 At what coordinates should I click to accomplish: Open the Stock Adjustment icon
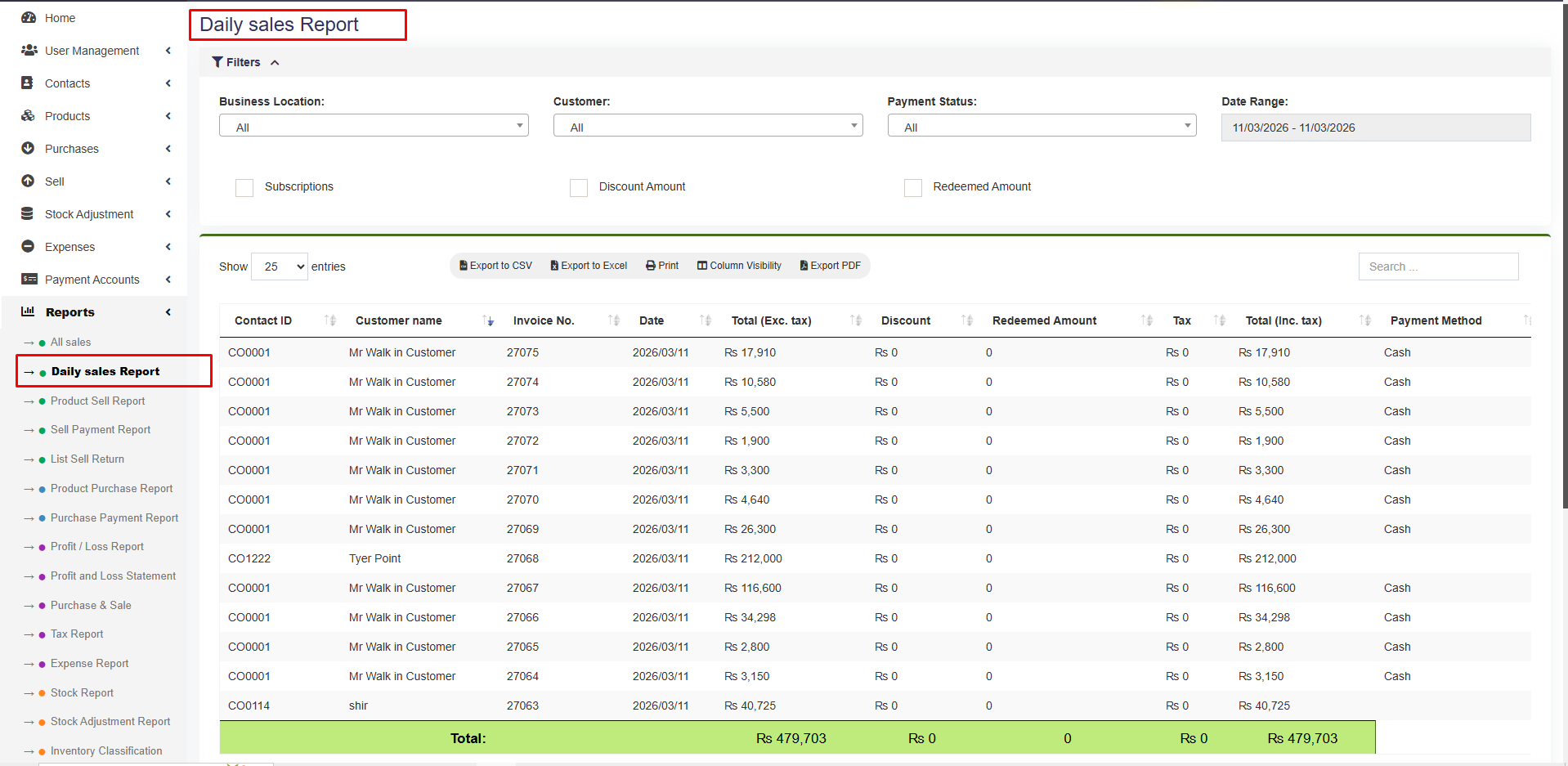point(29,213)
